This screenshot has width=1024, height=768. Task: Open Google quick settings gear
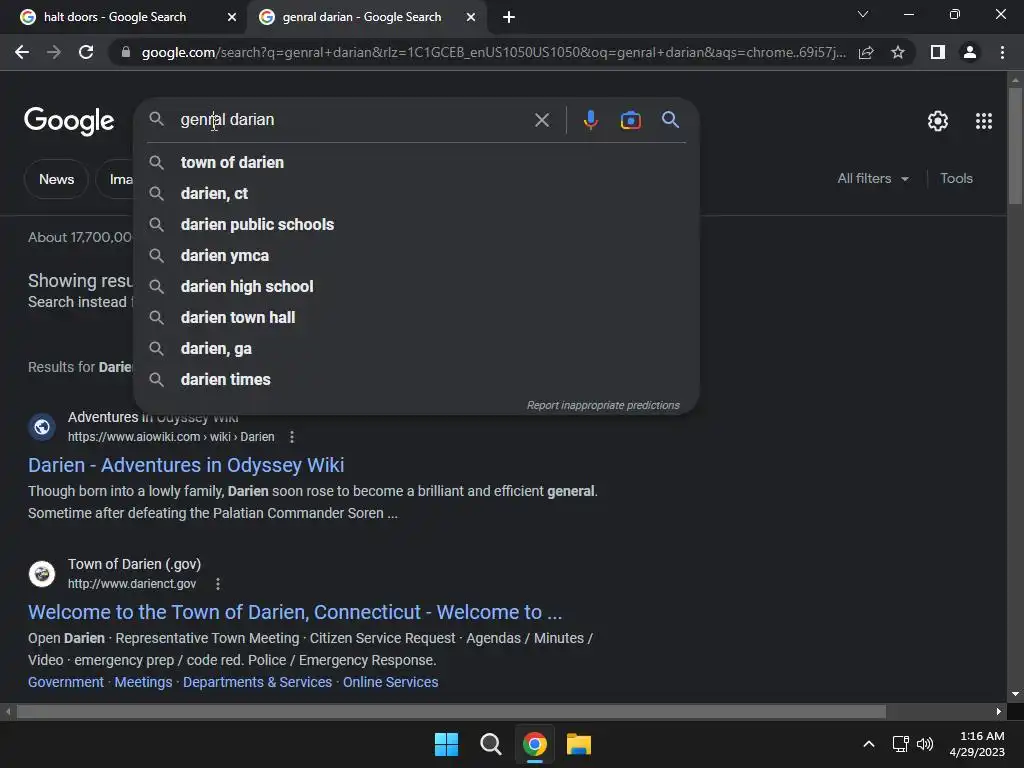[938, 121]
